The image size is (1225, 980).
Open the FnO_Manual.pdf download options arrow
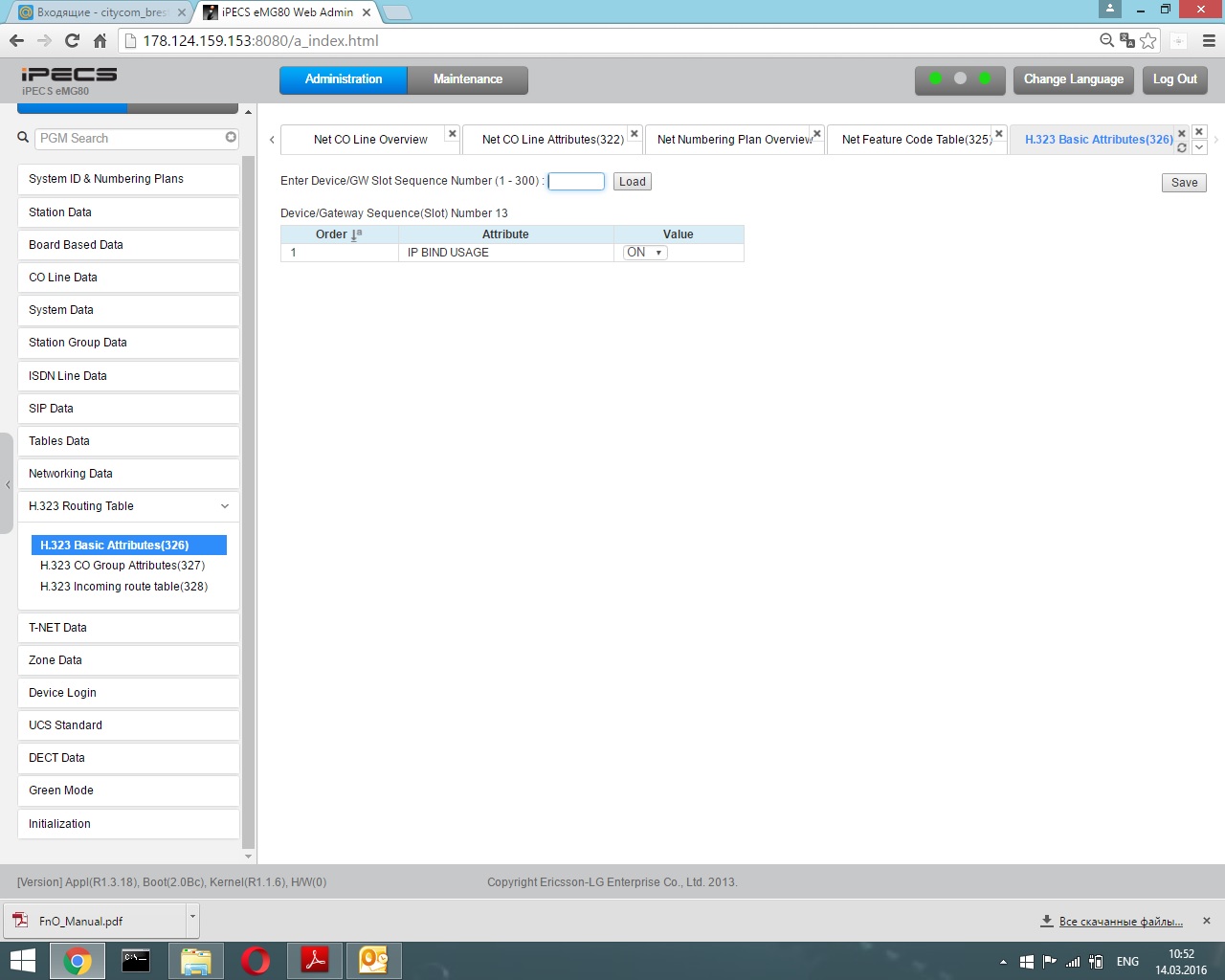point(192,918)
